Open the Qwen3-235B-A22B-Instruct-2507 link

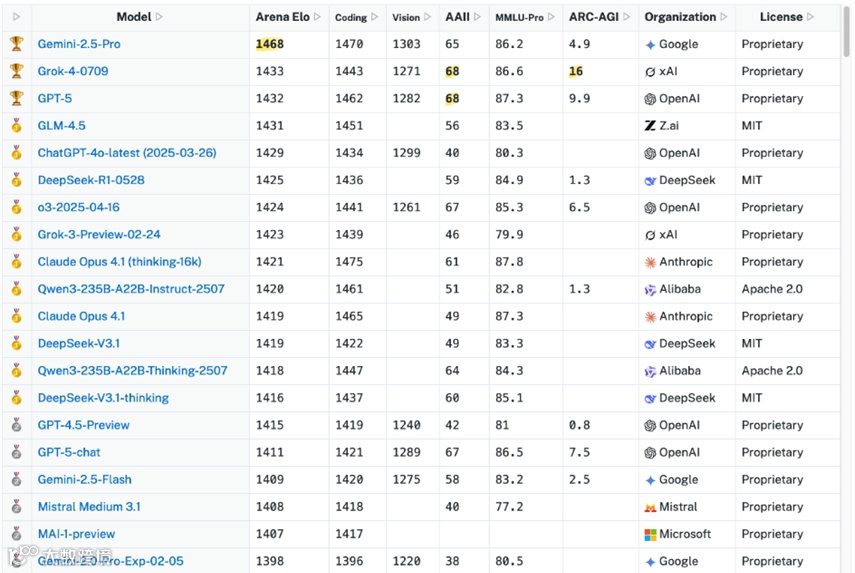[131, 289]
